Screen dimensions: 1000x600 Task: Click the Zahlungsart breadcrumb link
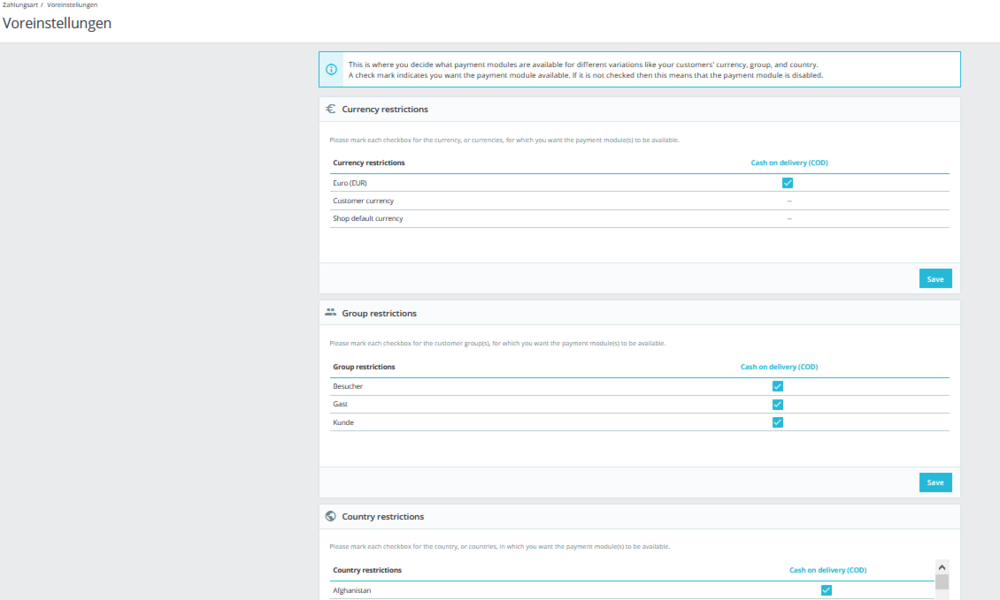(x=20, y=4)
